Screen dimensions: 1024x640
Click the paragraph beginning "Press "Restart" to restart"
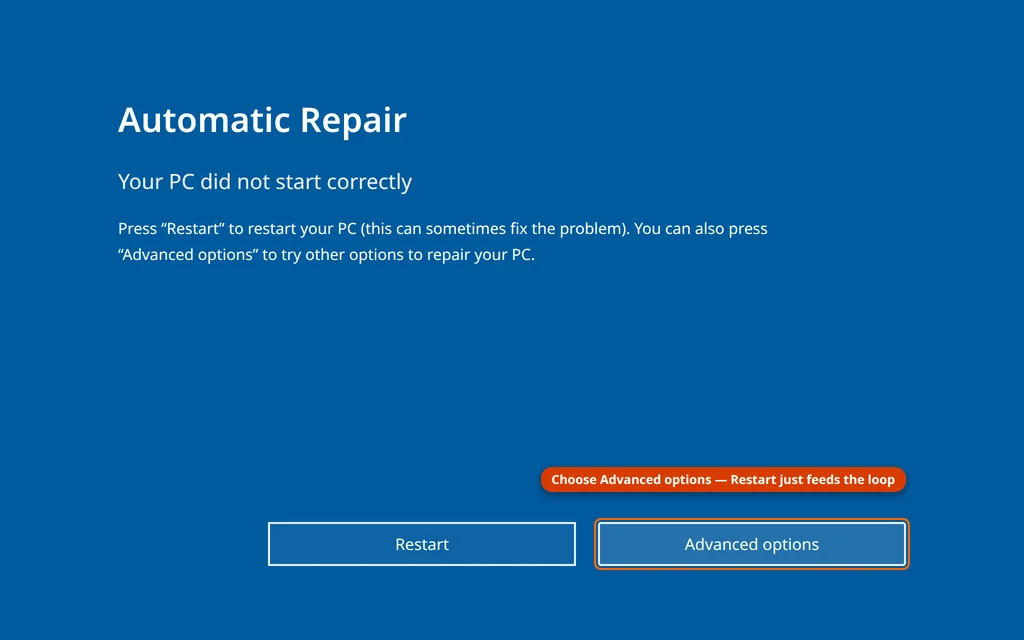click(x=443, y=242)
